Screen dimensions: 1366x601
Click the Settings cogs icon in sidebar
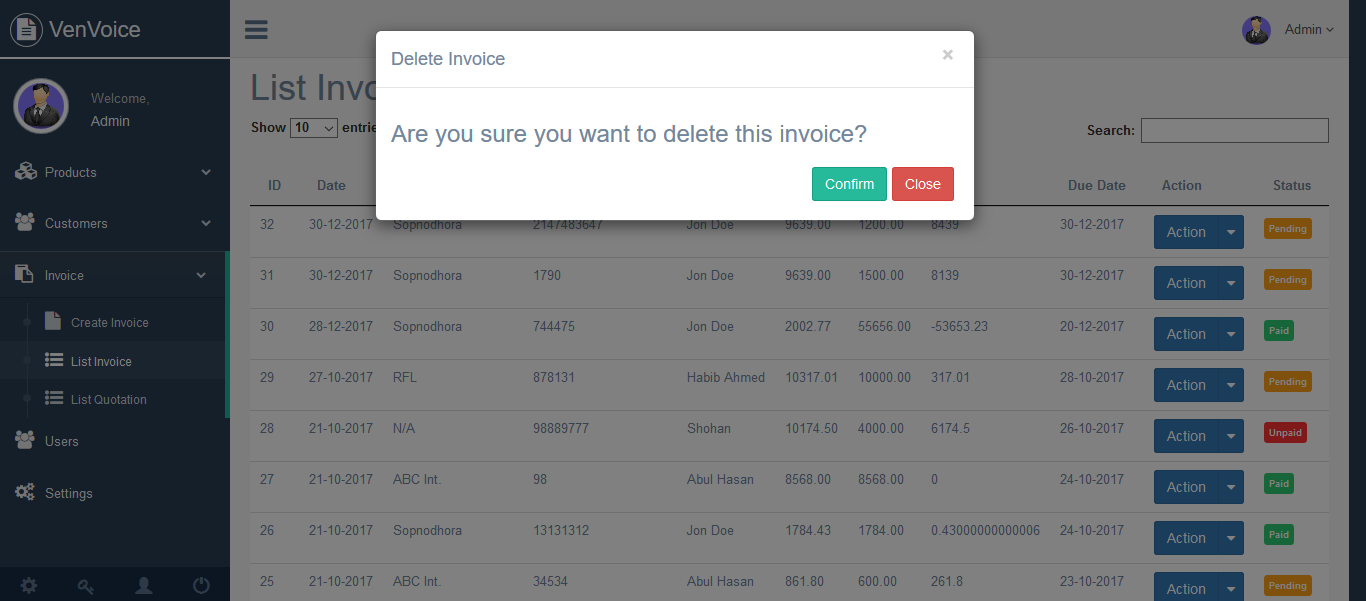[25, 492]
